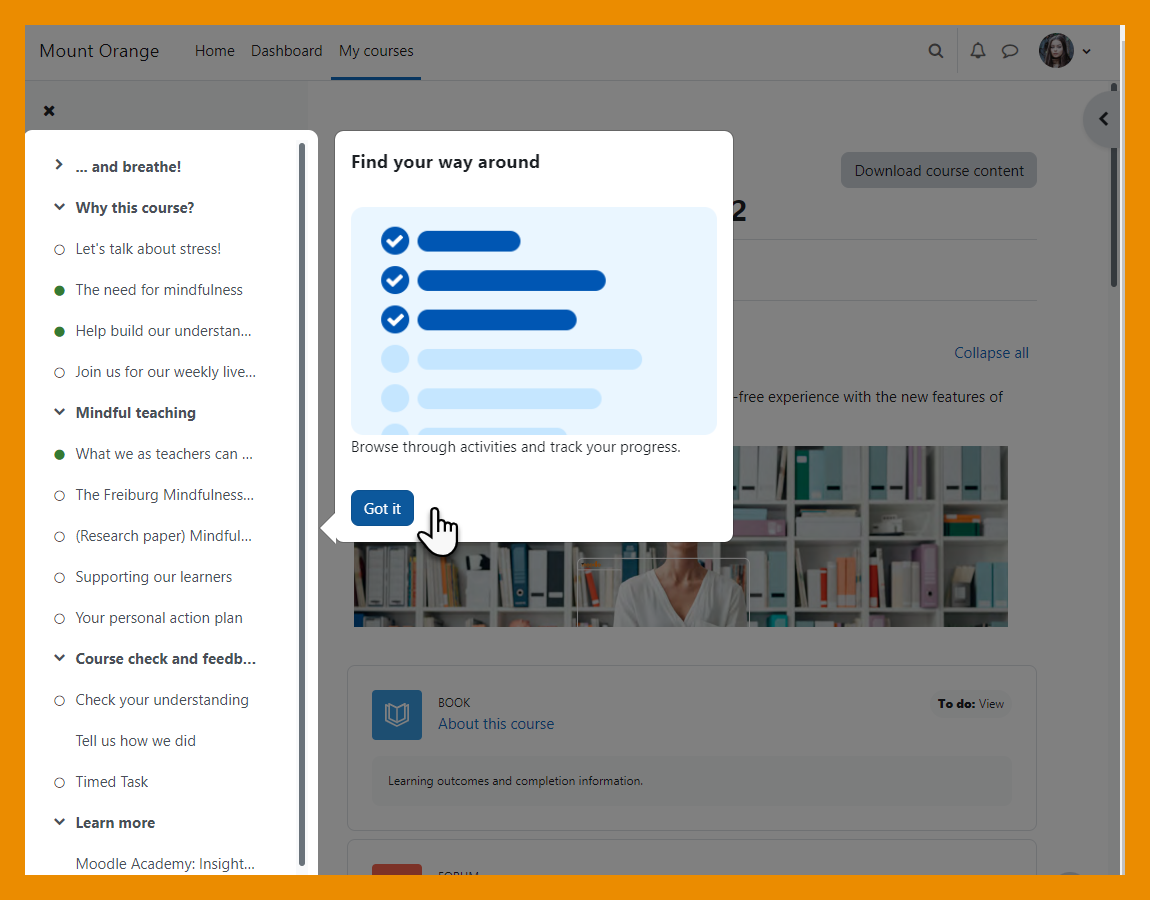Click the course index scrollbar
Viewport: 1150px width, 900px height.
(302, 500)
